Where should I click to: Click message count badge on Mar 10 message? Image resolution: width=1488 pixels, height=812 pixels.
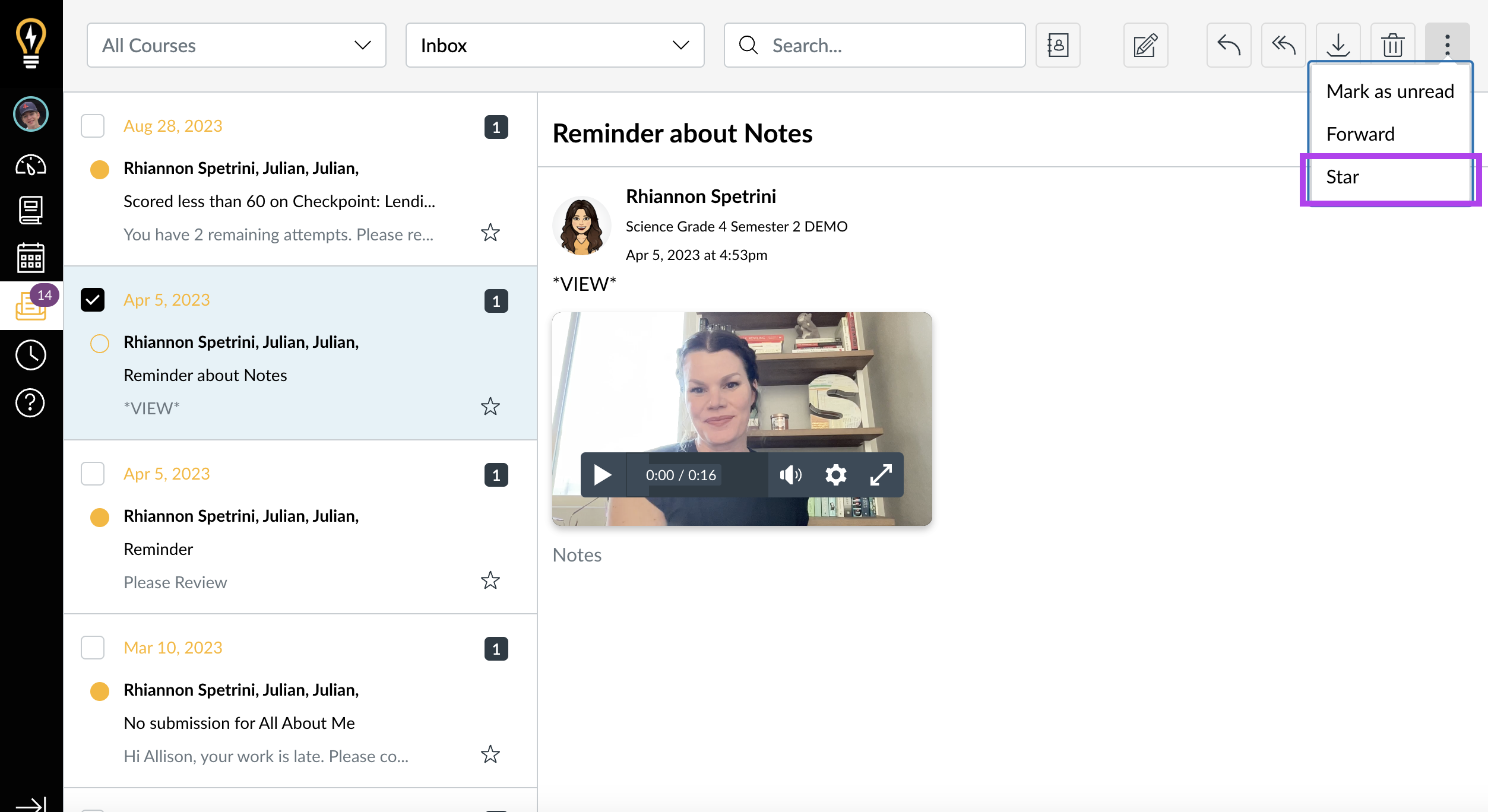[x=496, y=649]
